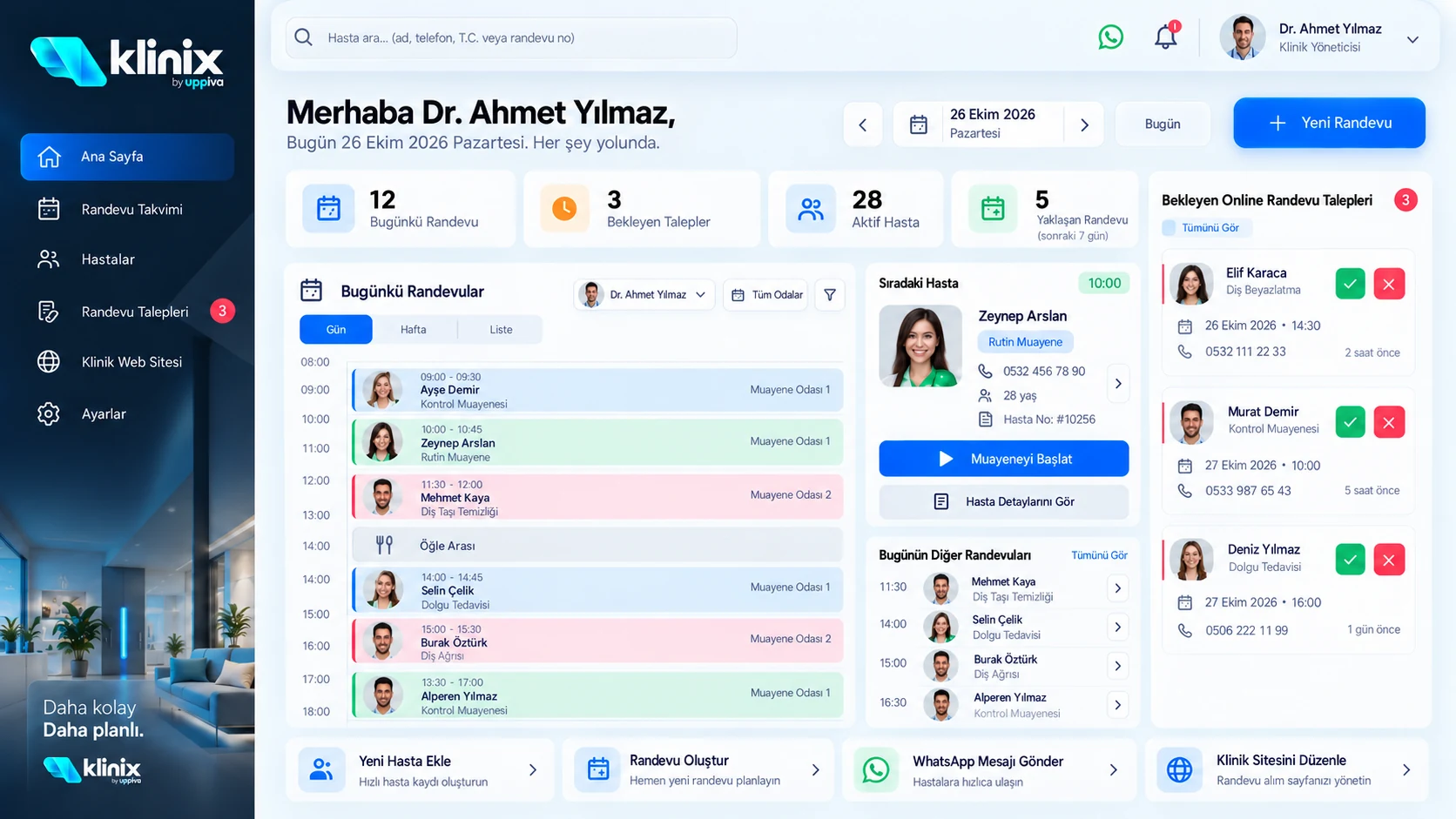
Task: Reject Elif Karaca's appointment request
Action: (1389, 284)
